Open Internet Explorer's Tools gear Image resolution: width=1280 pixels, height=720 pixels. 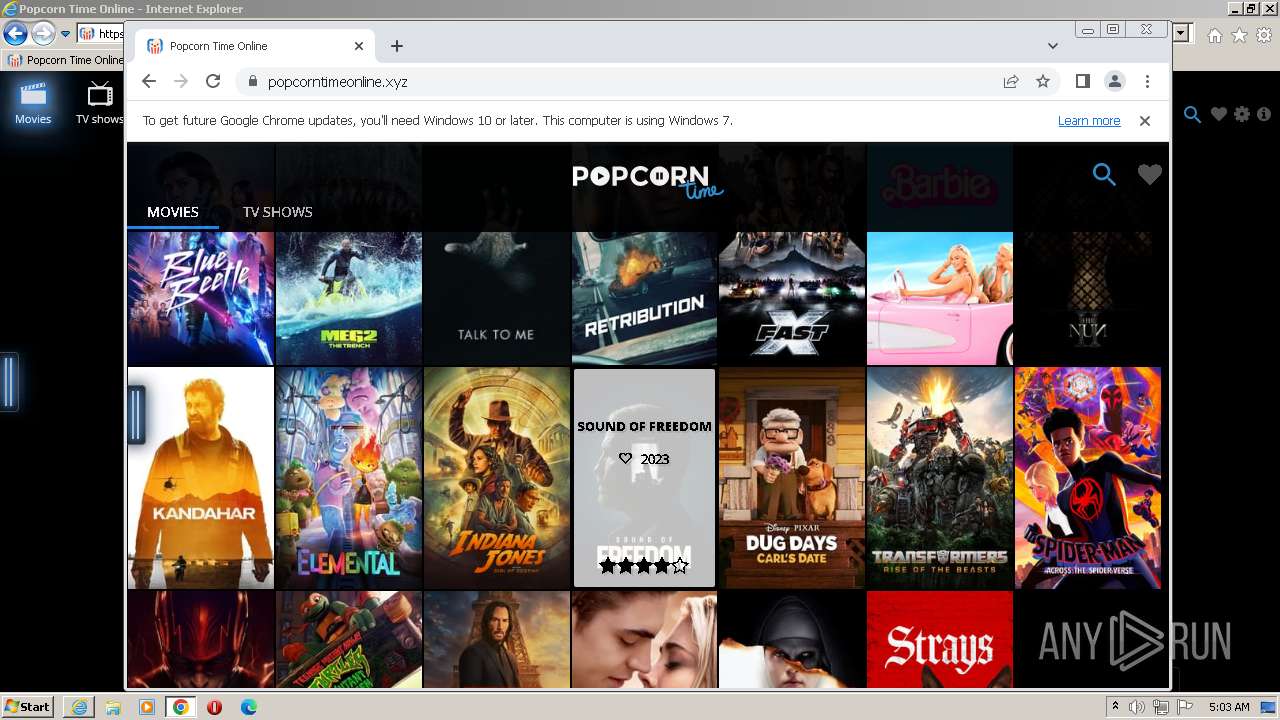click(x=1264, y=35)
